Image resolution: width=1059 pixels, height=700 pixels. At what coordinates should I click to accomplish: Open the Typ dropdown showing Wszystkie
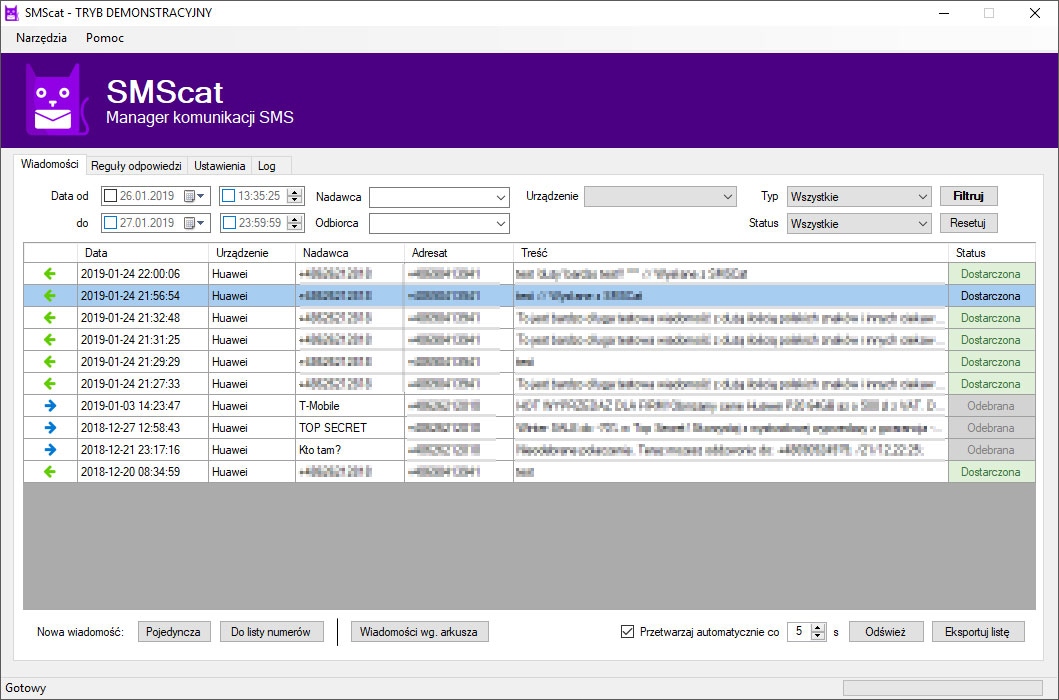coord(922,197)
